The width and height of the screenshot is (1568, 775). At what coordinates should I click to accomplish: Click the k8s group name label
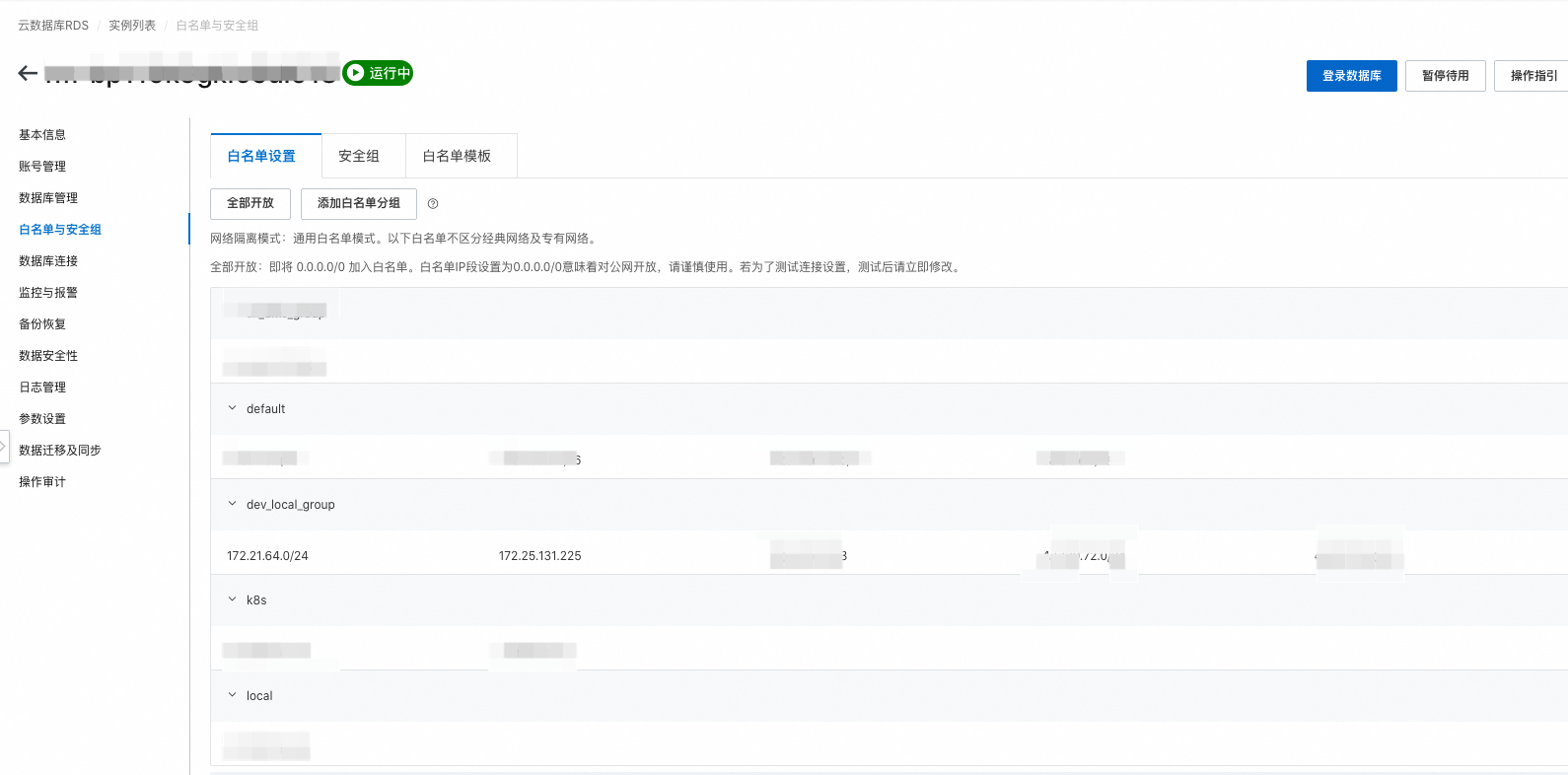tap(256, 600)
